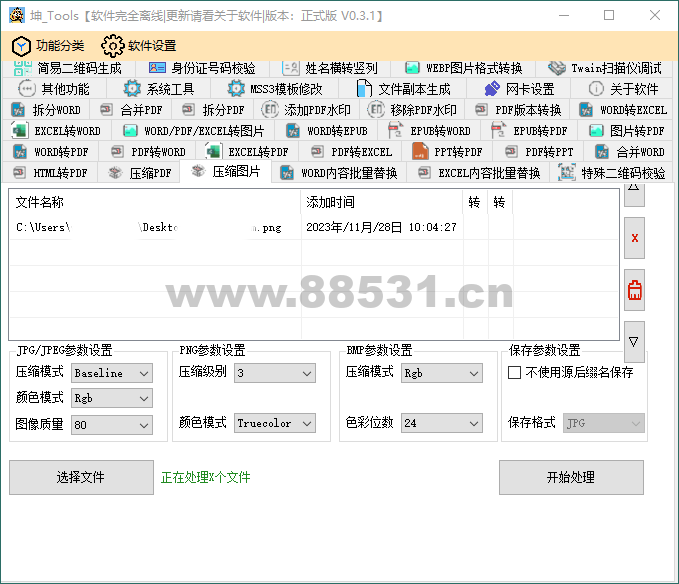This screenshot has height=584, width=679.
Task: Click the move down triangle button
Action: [x=634, y=342]
